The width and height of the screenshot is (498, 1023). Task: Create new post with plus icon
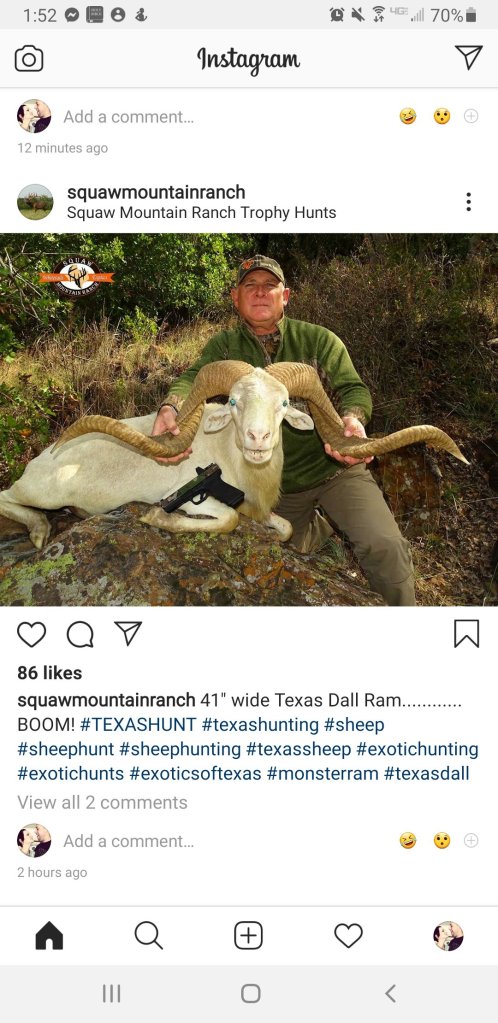click(x=249, y=936)
